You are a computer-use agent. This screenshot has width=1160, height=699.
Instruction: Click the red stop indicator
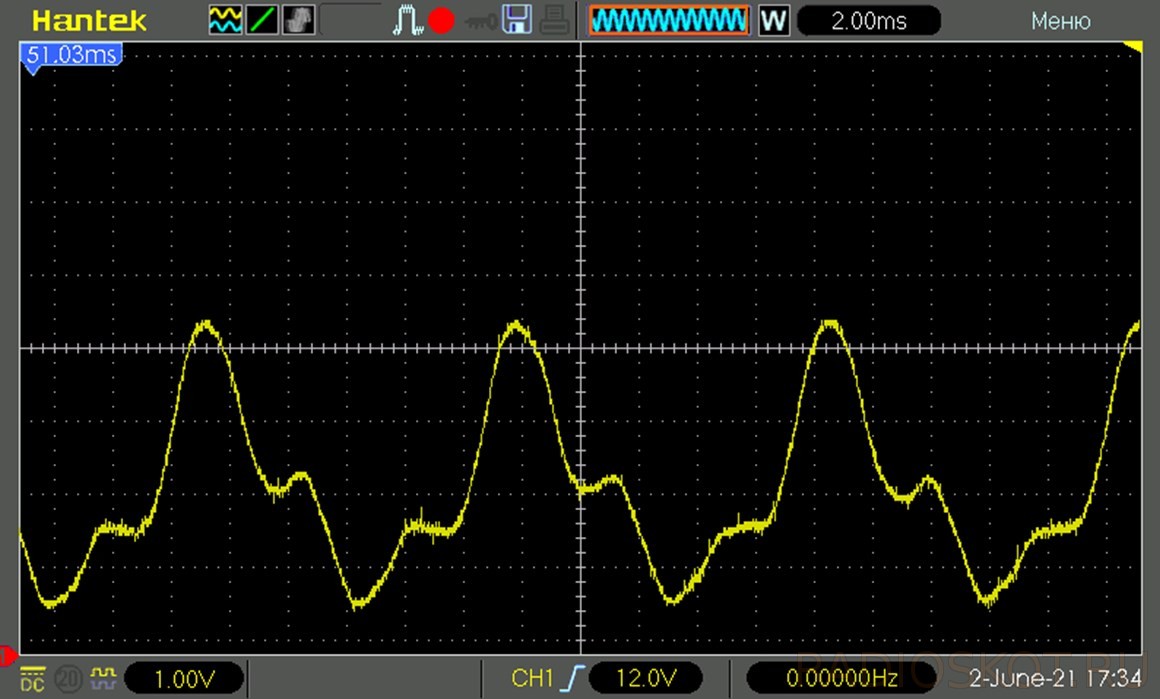441,20
